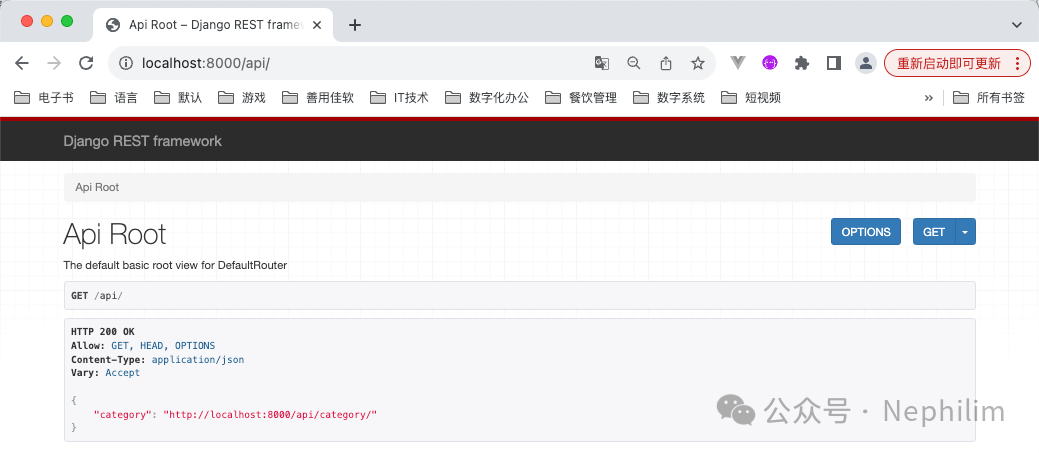The height and width of the screenshot is (453, 1039).
Task: View site information icon in address bar
Action: (x=126, y=63)
